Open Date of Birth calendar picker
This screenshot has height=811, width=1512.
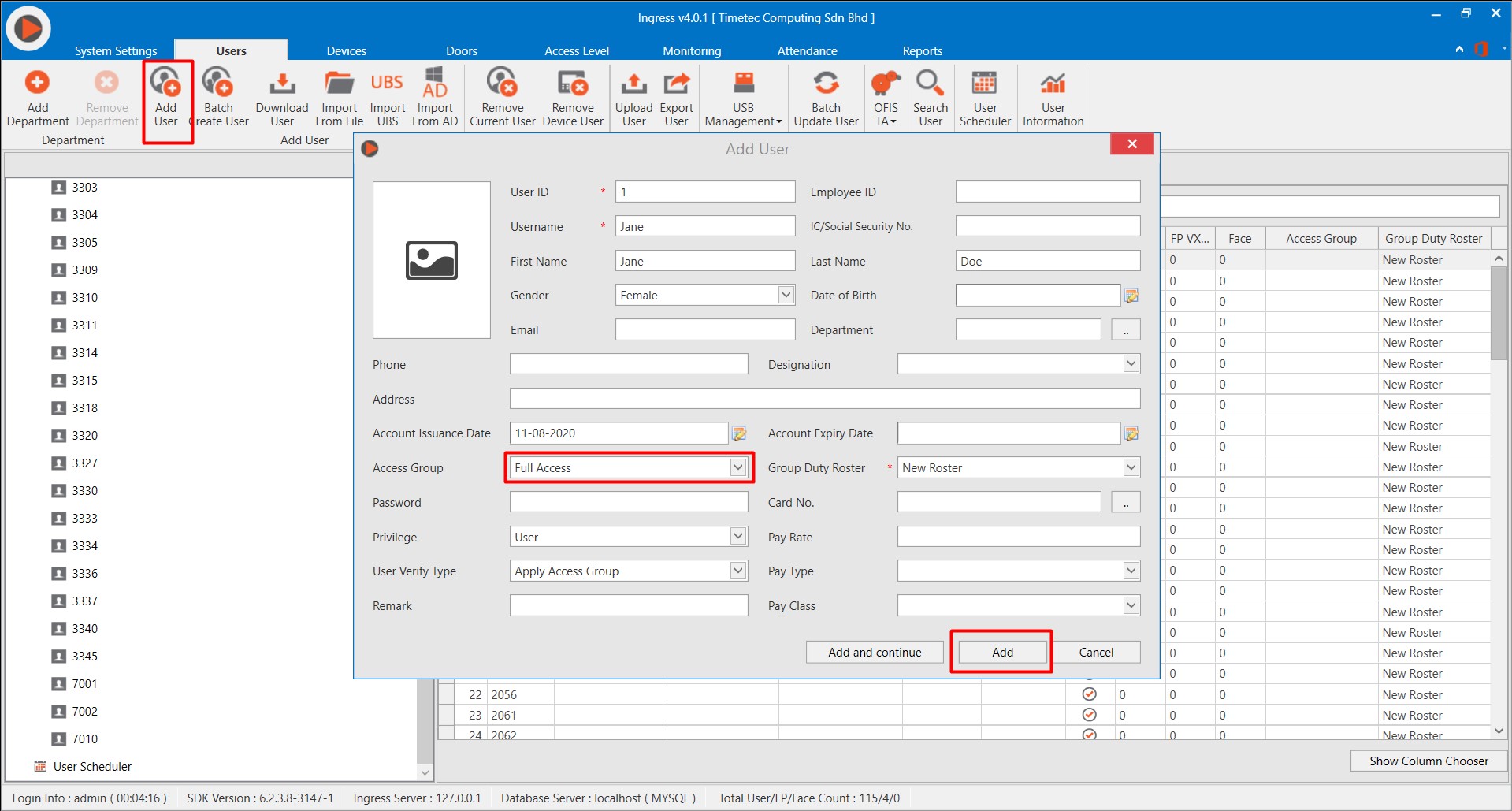pos(1131,296)
